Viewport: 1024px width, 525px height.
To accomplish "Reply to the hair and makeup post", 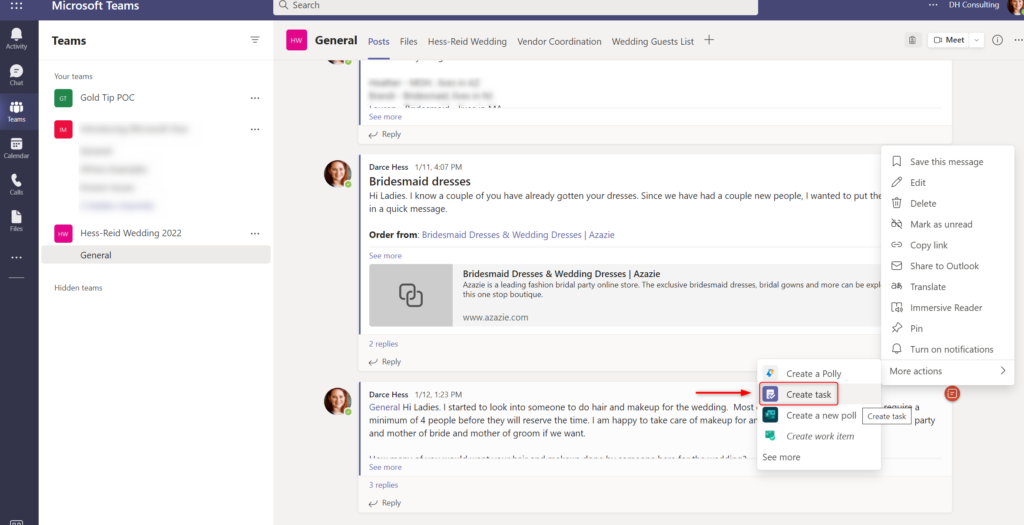I will pyautogui.click(x=385, y=503).
